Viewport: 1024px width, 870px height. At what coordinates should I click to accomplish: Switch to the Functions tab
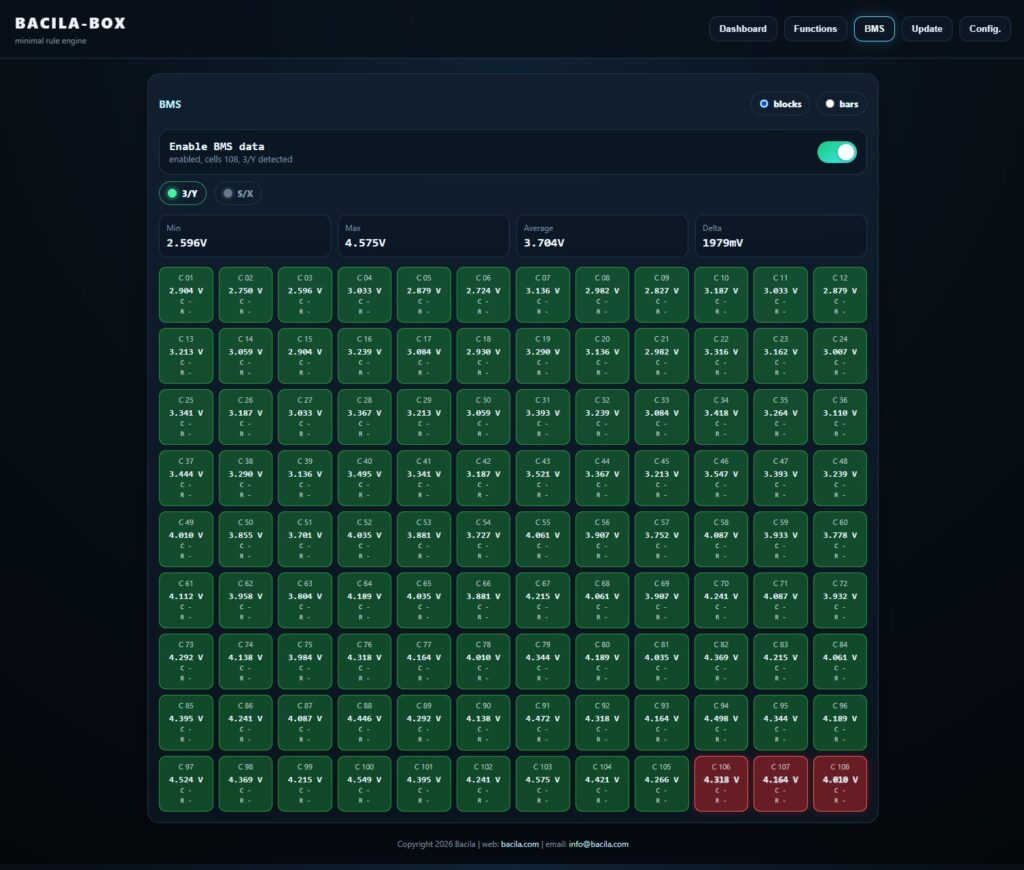[x=815, y=29]
